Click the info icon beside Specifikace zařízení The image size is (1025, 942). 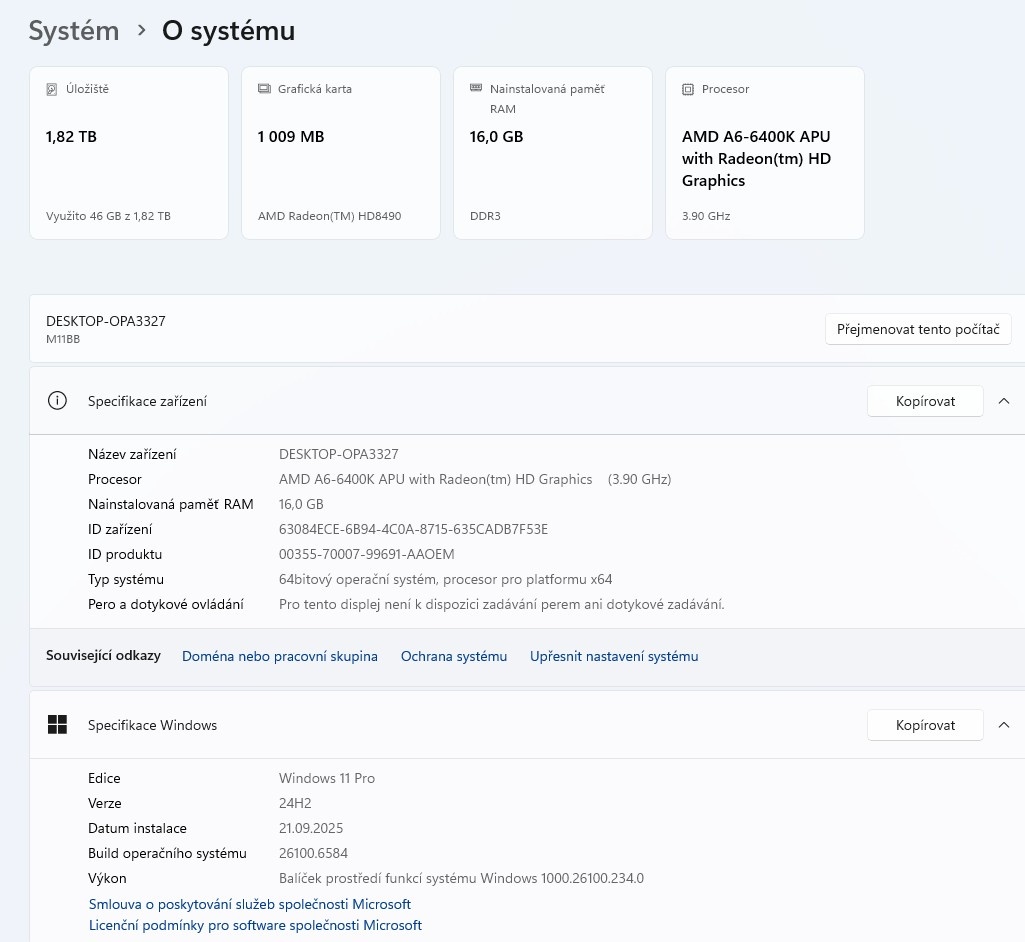(x=57, y=401)
